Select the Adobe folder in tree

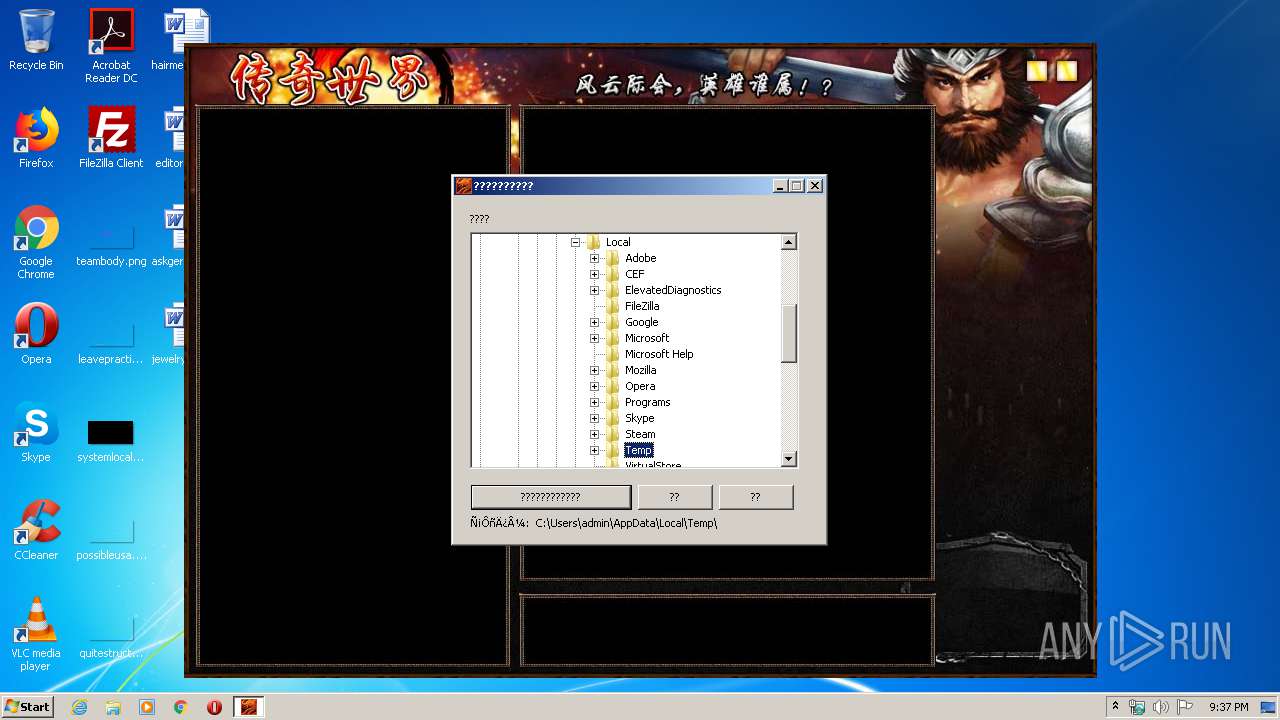point(640,258)
